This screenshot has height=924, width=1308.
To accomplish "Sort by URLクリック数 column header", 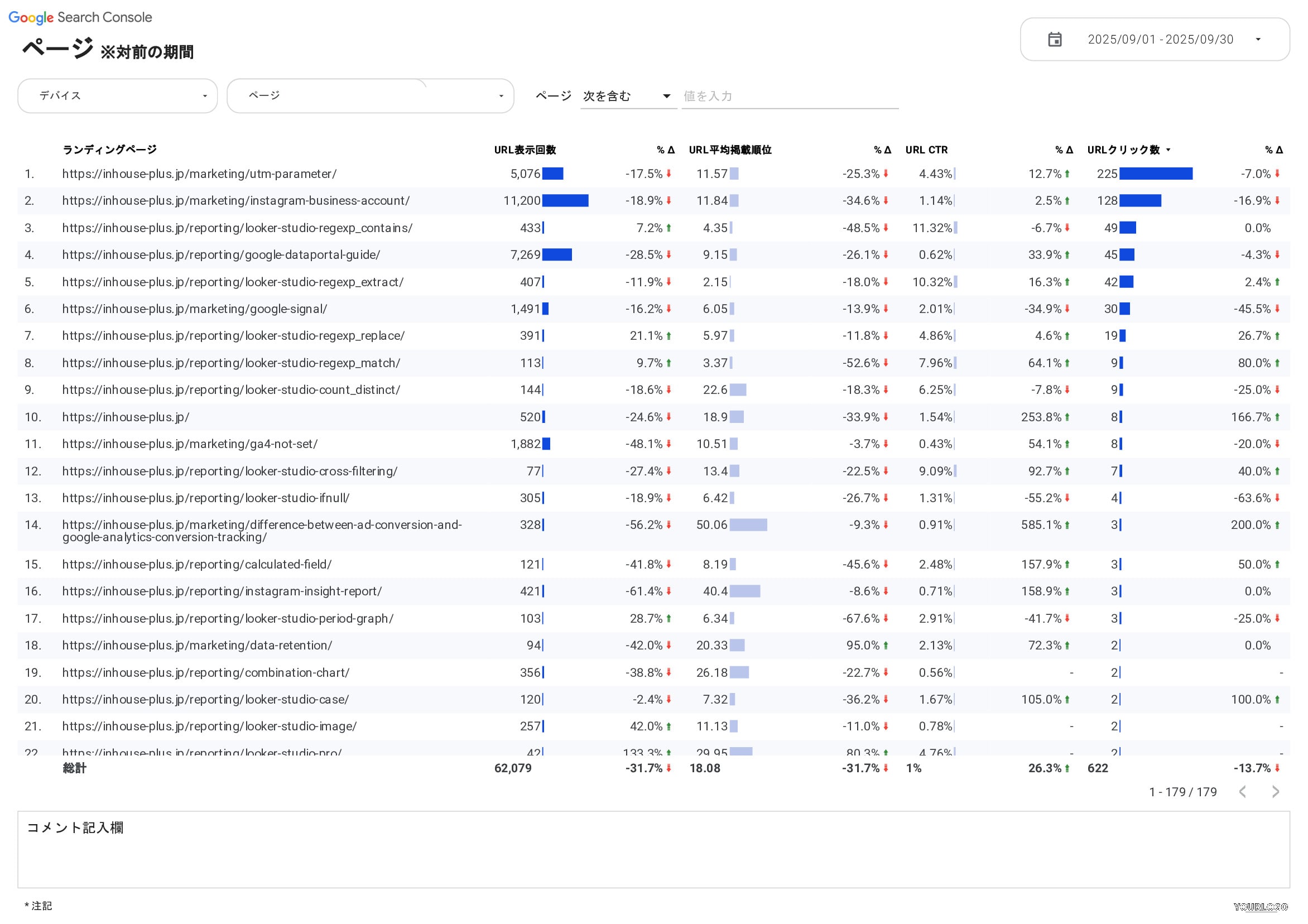I will pos(1123,150).
